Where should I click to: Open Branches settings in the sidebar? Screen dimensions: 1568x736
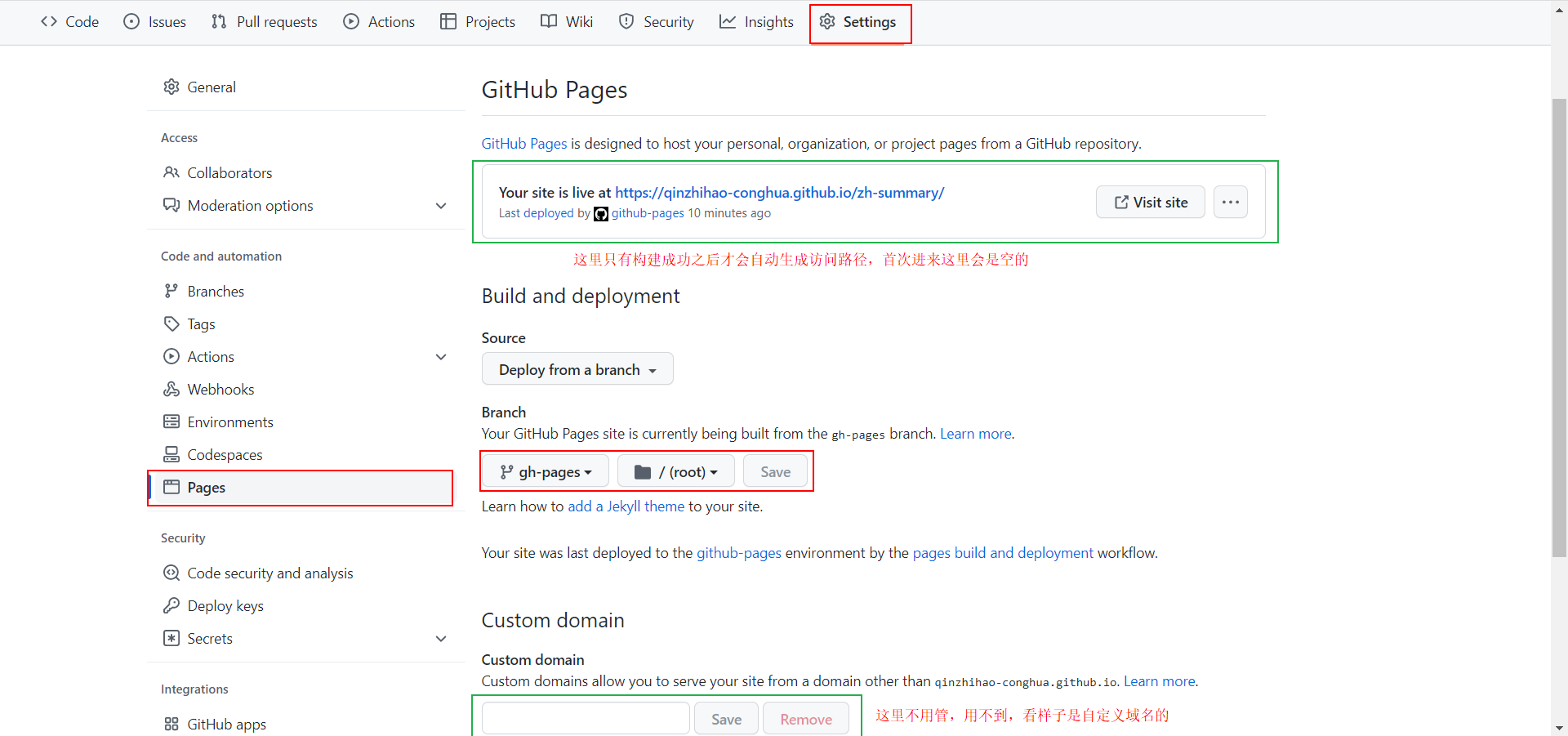tap(306, 291)
